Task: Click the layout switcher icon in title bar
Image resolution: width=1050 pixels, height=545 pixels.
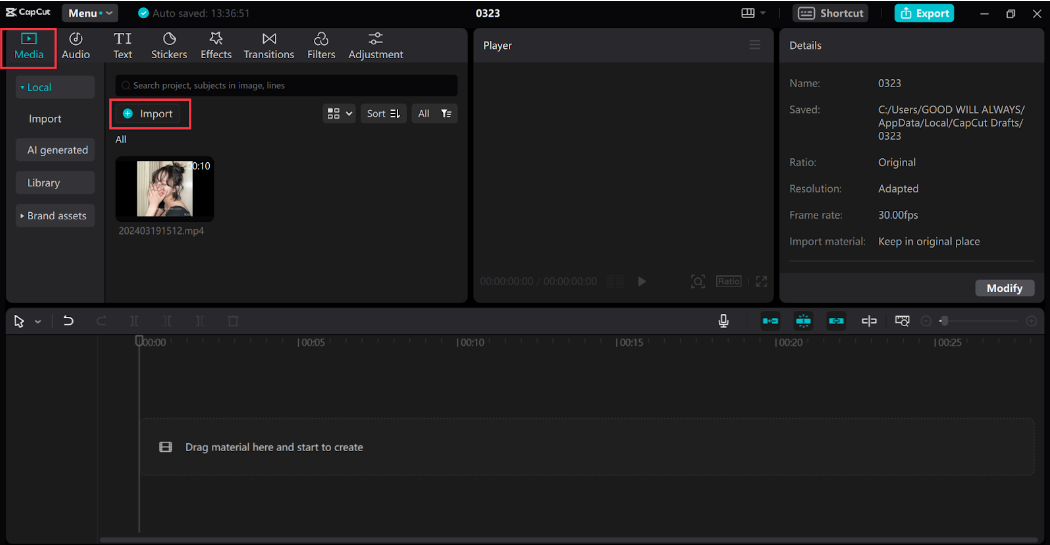Action: [x=753, y=13]
